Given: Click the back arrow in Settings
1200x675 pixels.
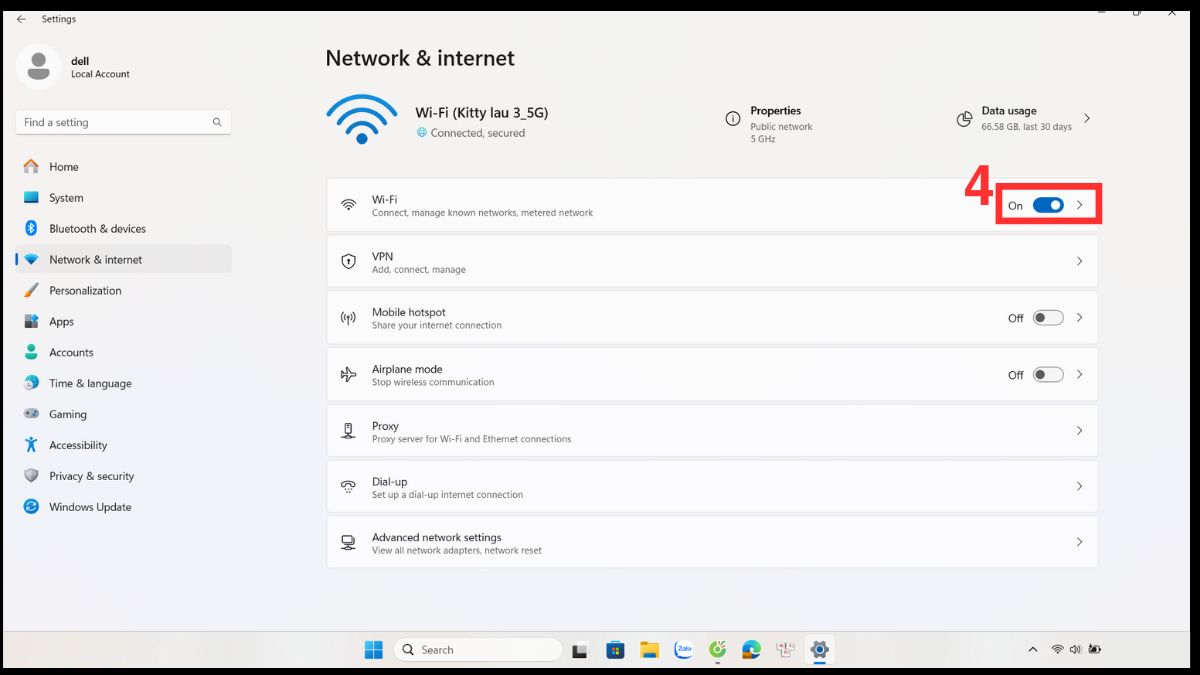Looking at the screenshot, I should 22,18.
